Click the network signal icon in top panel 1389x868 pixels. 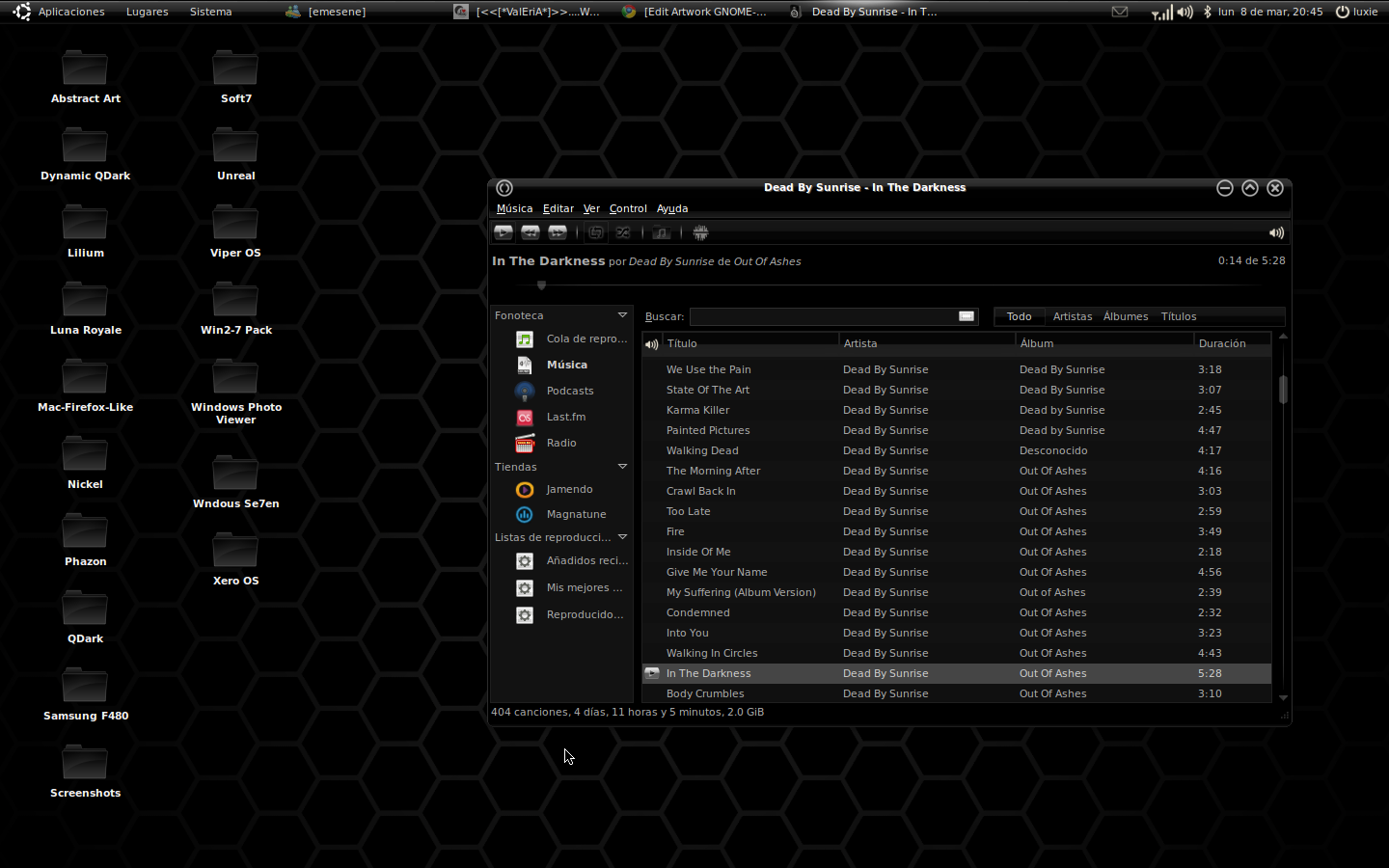pyautogui.click(x=1162, y=12)
